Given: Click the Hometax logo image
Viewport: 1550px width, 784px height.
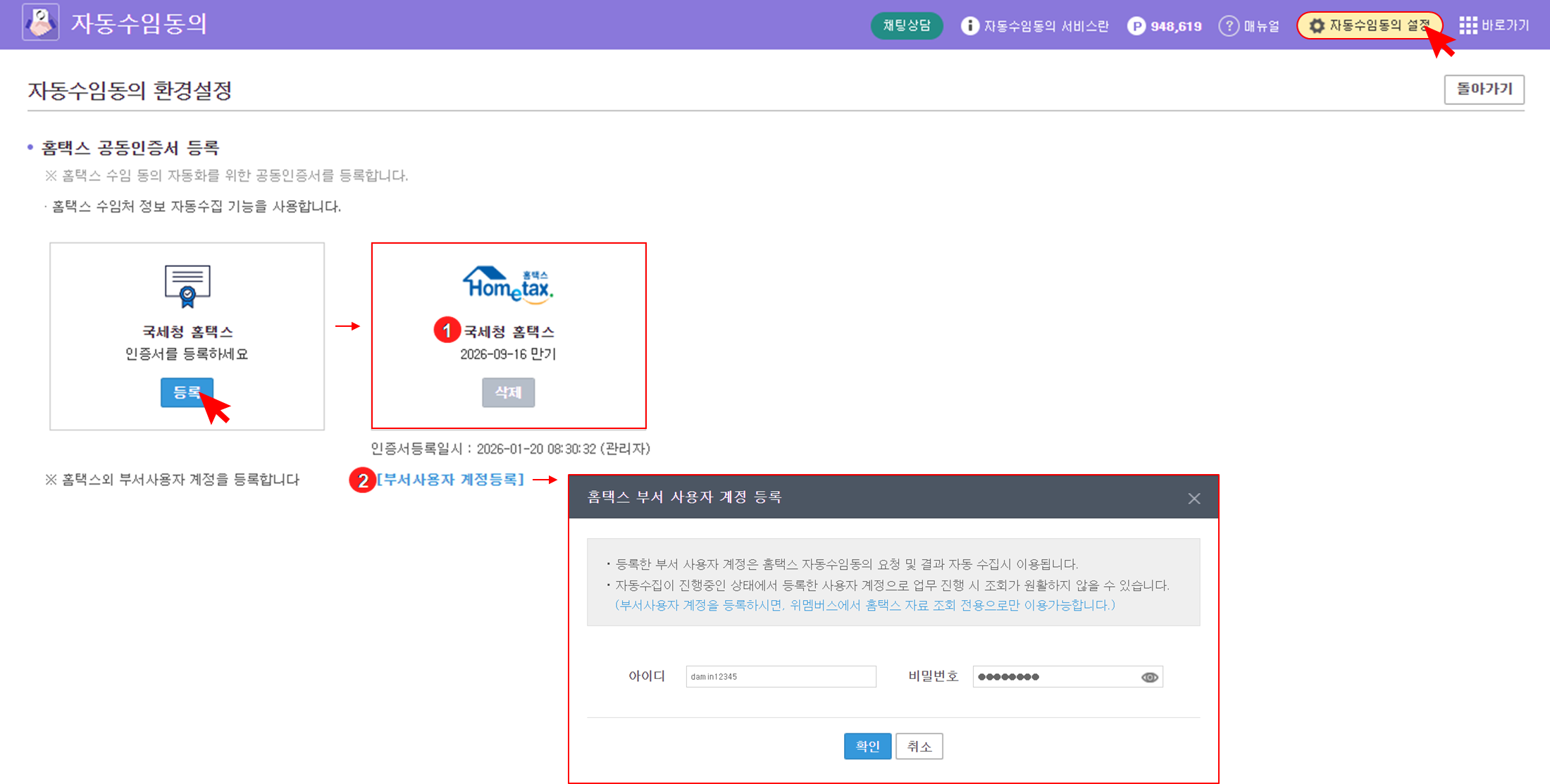Looking at the screenshot, I should point(508,285).
